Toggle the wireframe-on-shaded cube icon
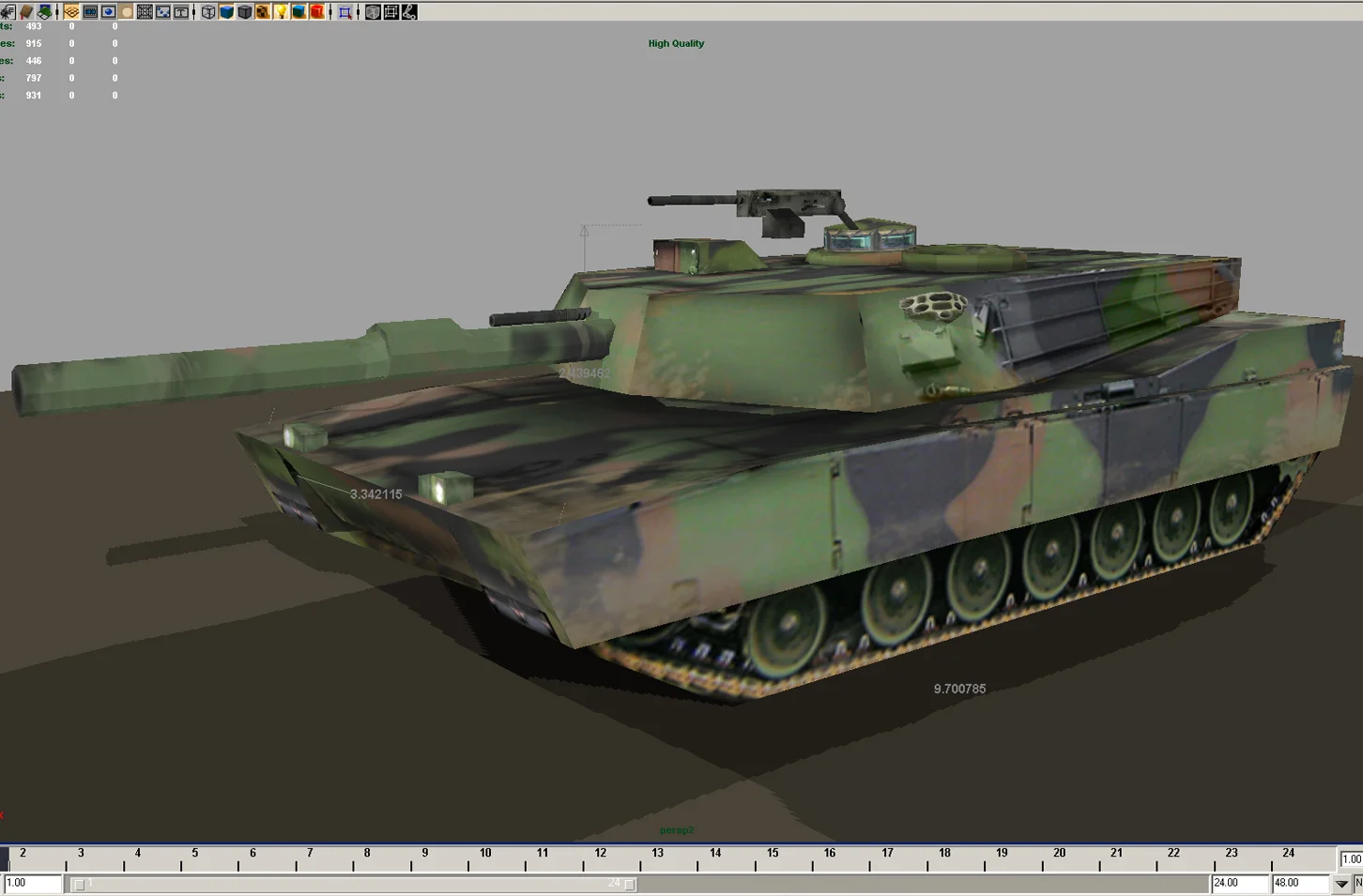1363x896 pixels. pos(374,11)
